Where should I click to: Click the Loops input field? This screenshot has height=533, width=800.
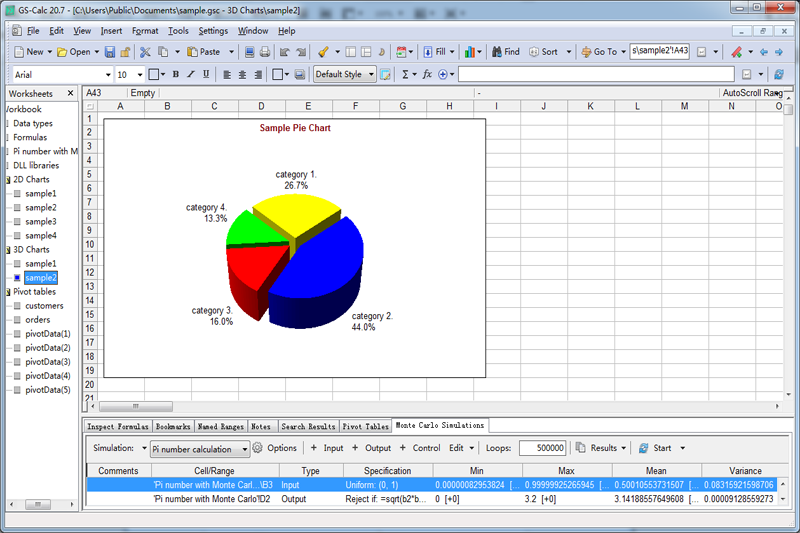542,448
